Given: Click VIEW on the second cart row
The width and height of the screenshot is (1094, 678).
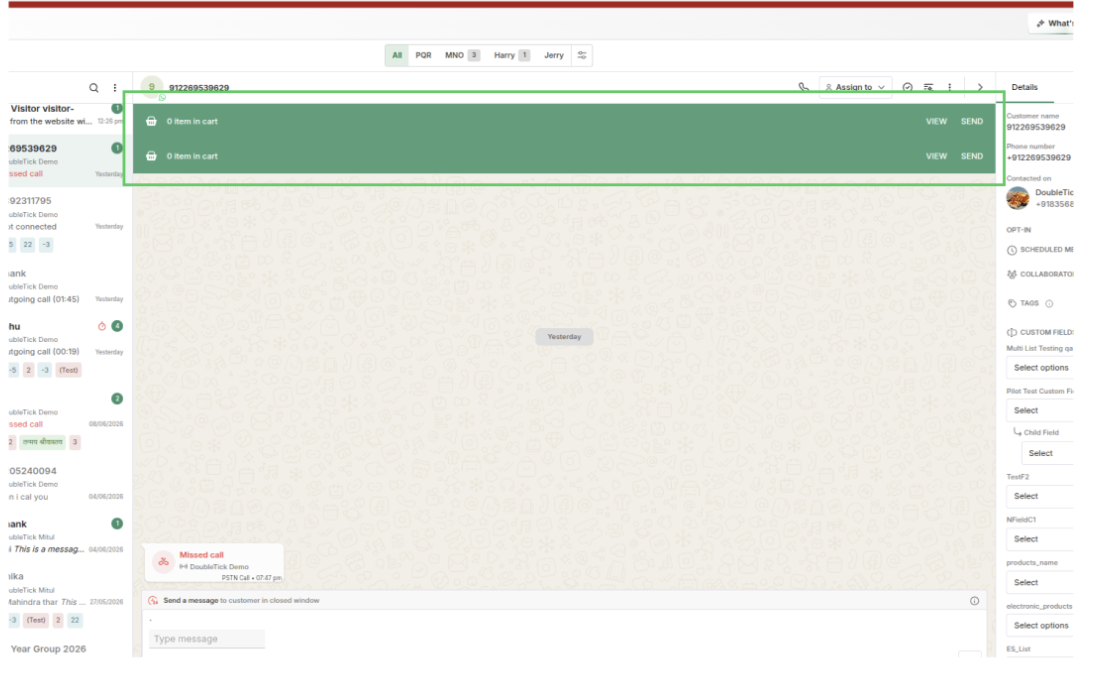Looking at the screenshot, I should 936,156.
